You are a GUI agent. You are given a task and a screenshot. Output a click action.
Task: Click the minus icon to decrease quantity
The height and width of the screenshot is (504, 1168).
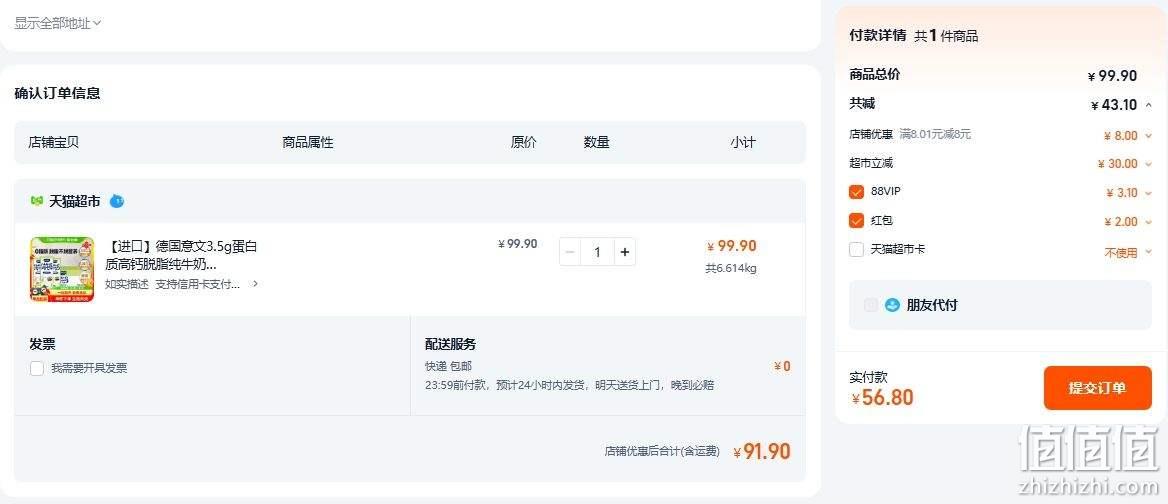tap(570, 252)
